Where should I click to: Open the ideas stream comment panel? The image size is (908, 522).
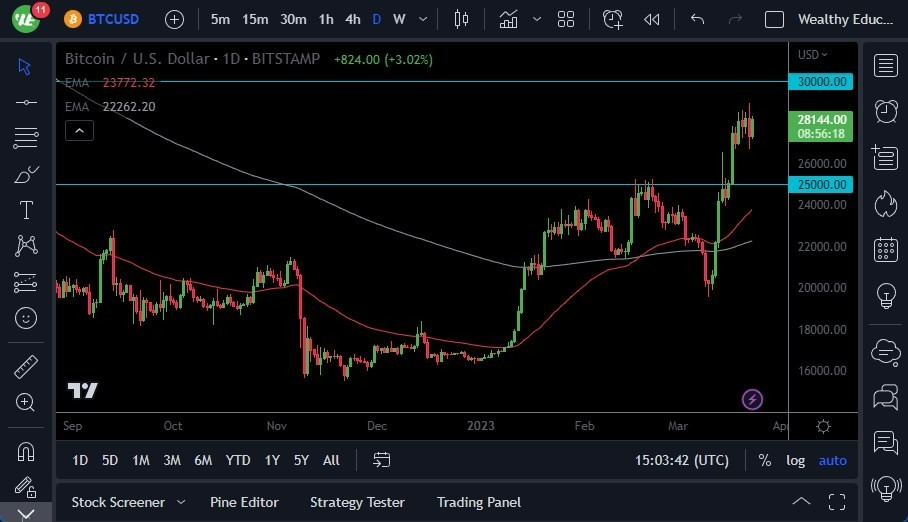click(x=885, y=443)
